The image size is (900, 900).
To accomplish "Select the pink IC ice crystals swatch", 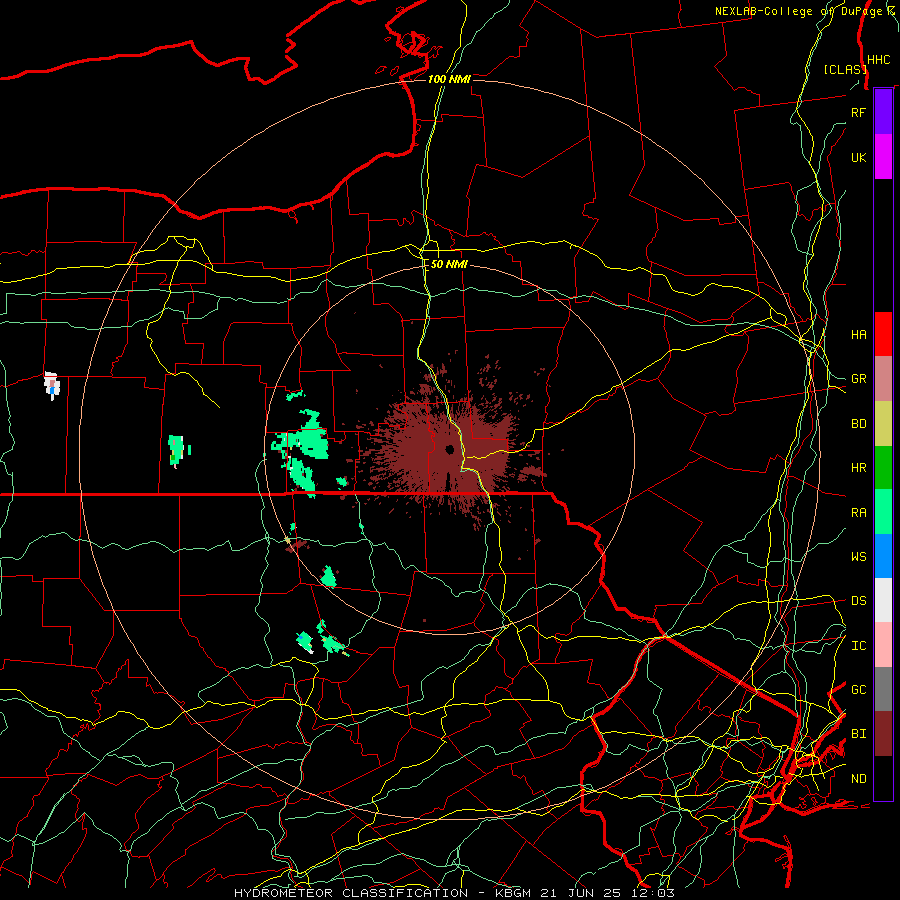I will pyautogui.click(x=883, y=645).
